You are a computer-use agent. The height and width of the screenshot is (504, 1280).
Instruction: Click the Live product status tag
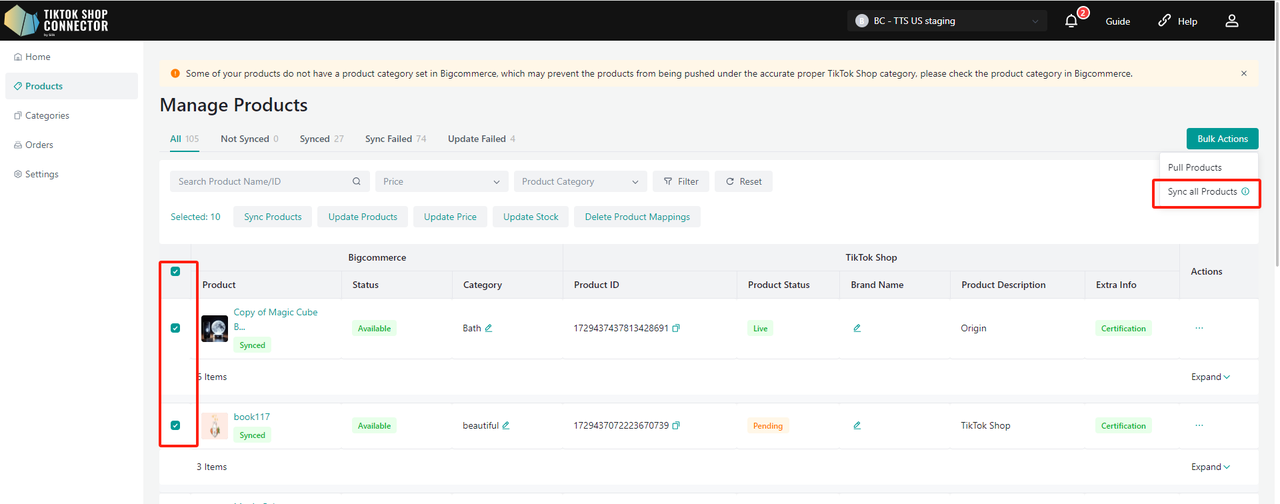pyautogui.click(x=760, y=328)
